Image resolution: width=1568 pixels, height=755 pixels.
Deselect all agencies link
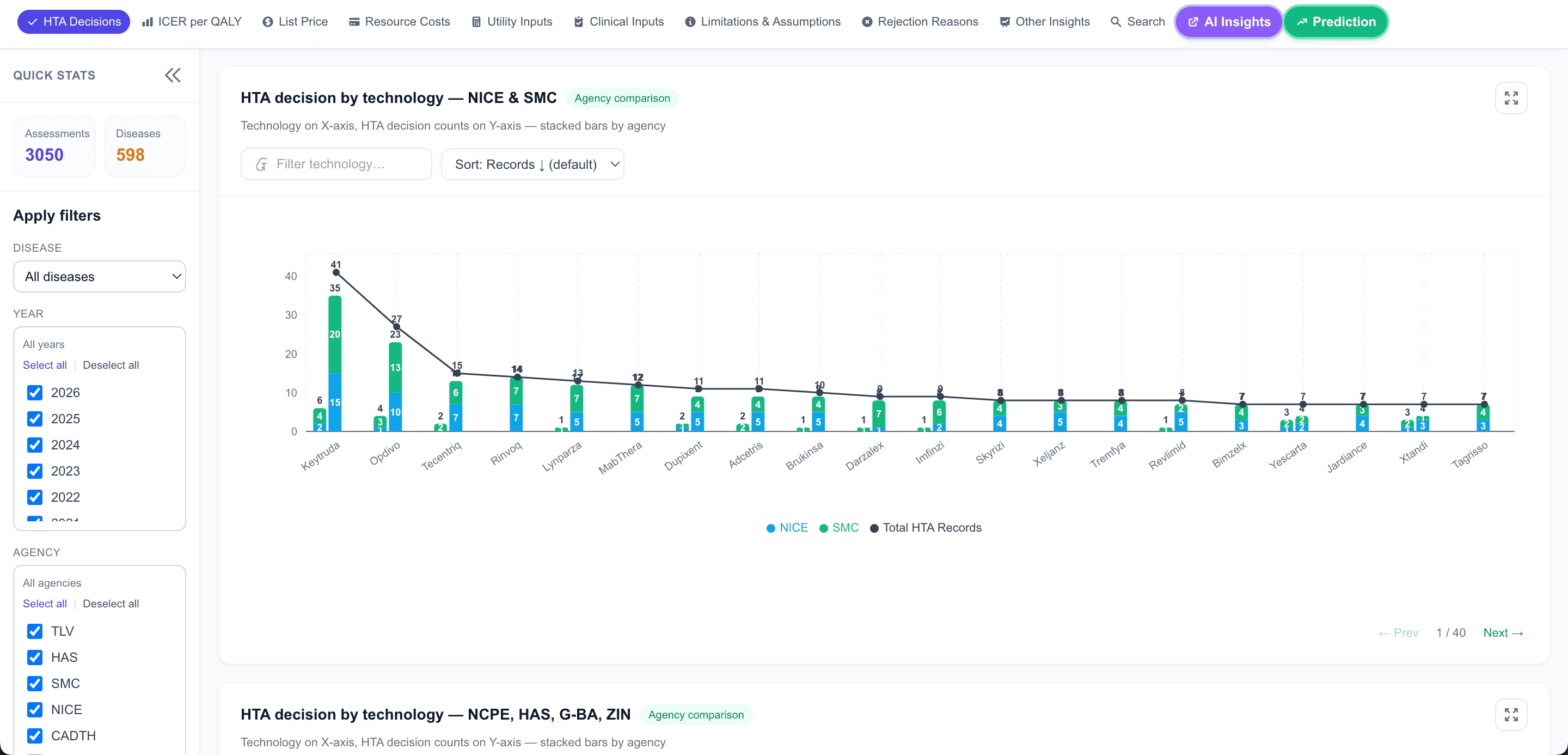(x=111, y=604)
